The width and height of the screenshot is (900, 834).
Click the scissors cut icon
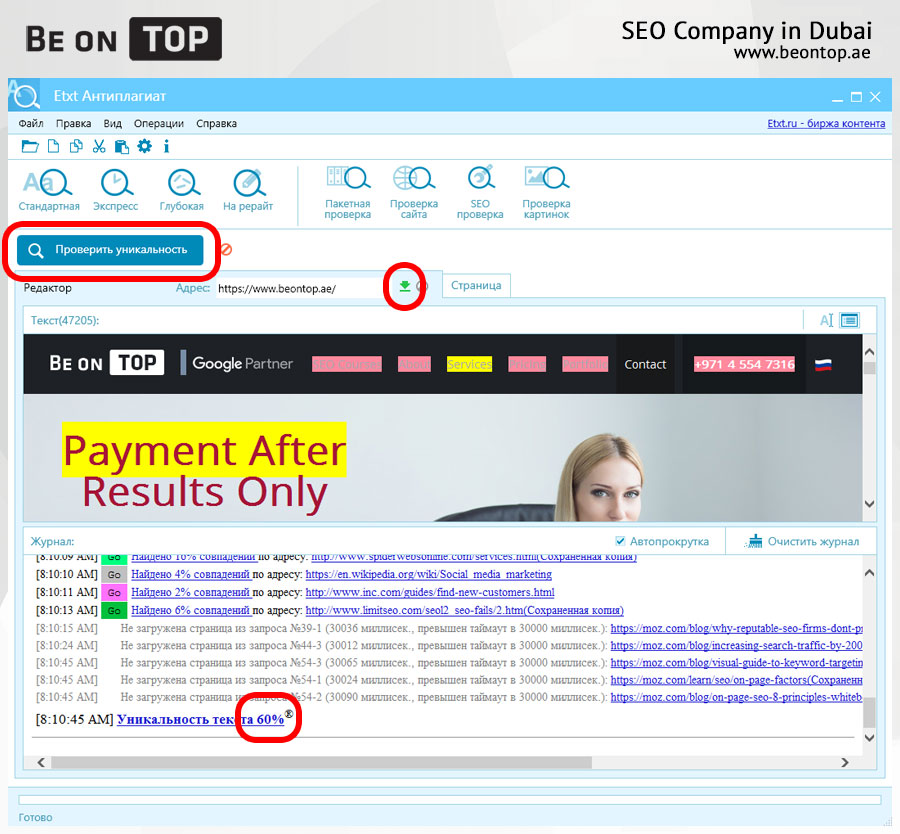pyautogui.click(x=99, y=146)
